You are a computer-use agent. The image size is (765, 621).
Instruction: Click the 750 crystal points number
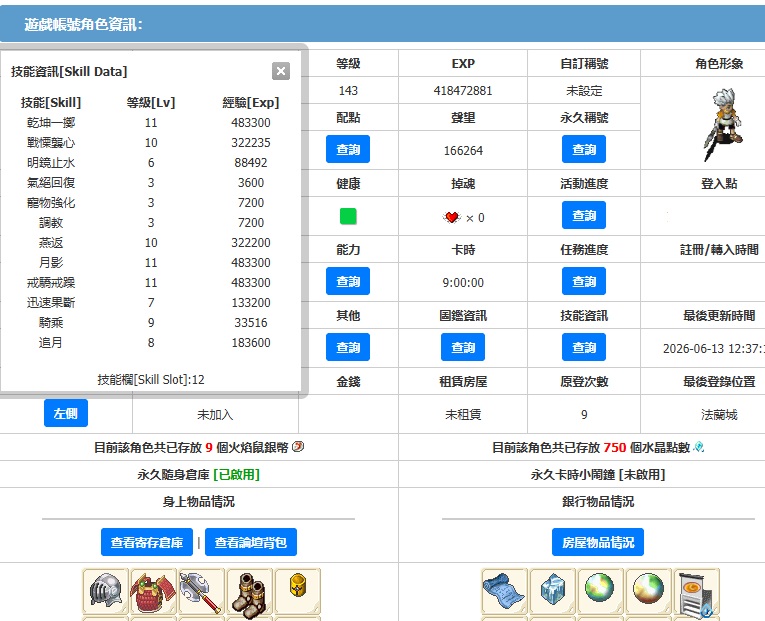click(615, 447)
